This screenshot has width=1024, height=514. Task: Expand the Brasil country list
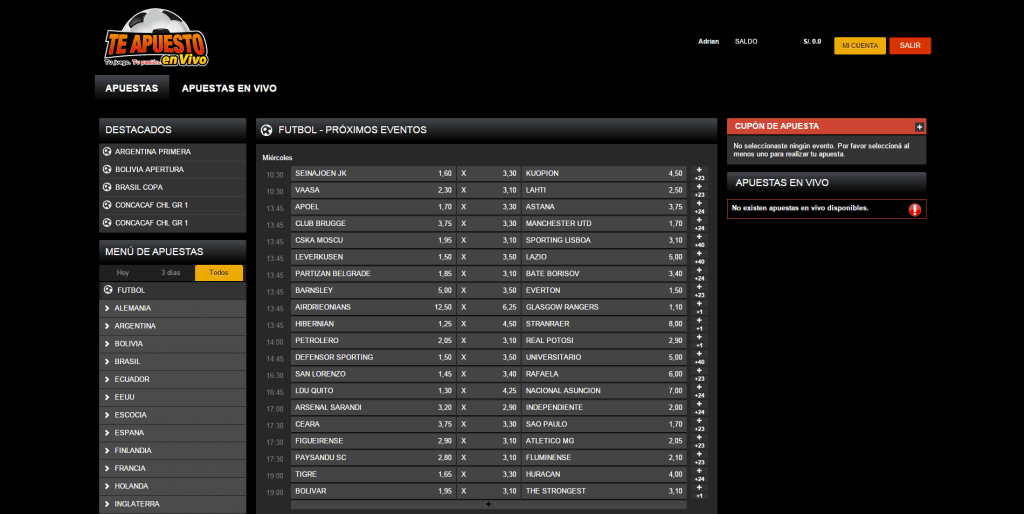(x=172, y=361)
